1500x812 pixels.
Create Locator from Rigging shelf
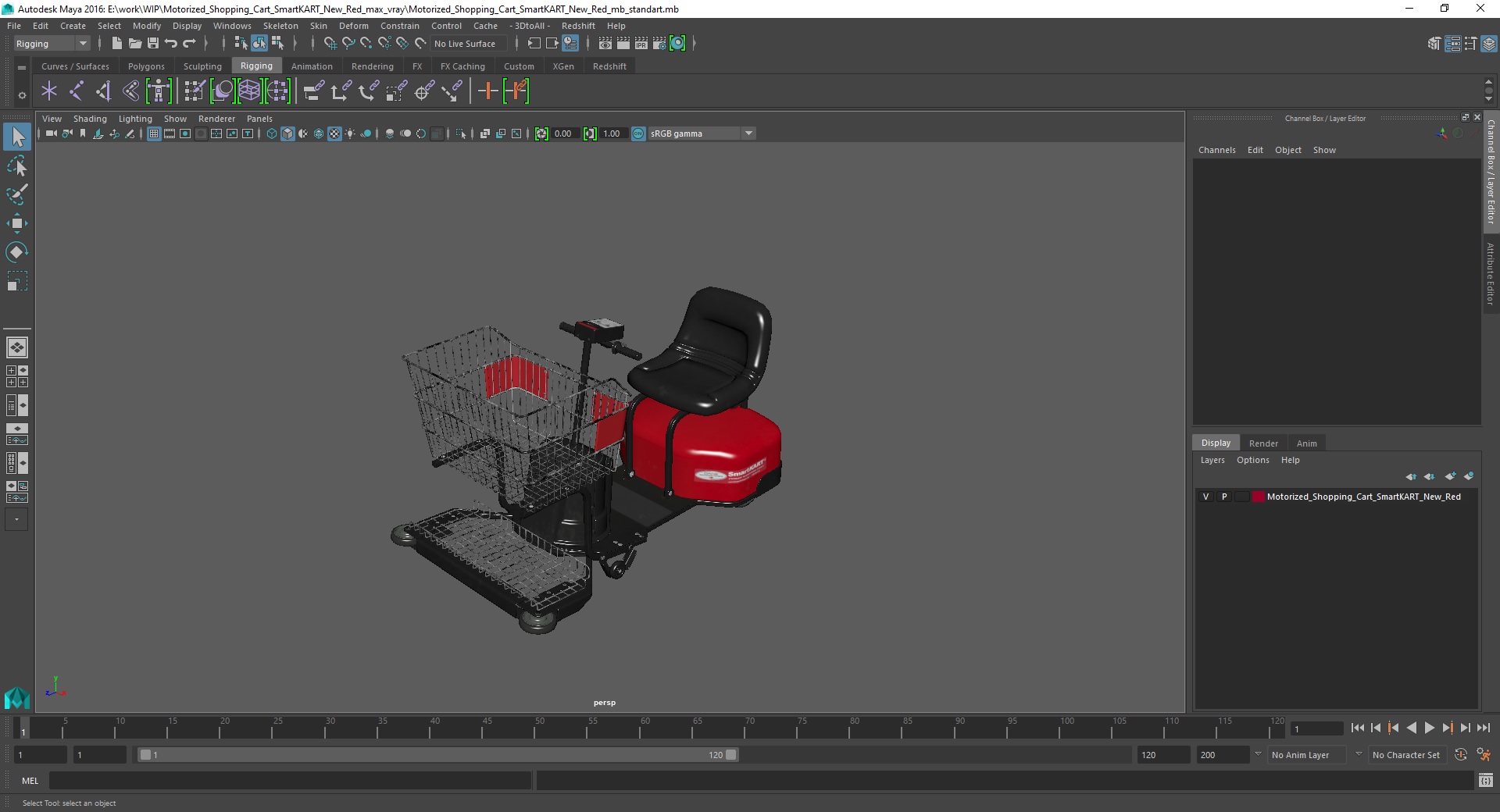(49, 91)
